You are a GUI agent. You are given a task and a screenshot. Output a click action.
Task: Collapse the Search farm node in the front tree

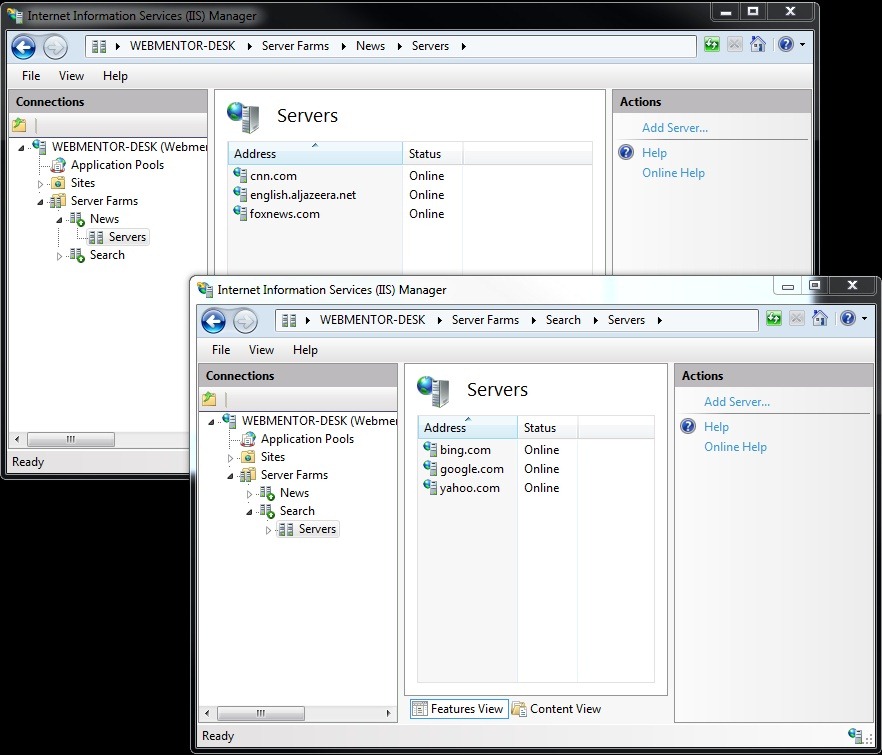click(x=250, y=511)
